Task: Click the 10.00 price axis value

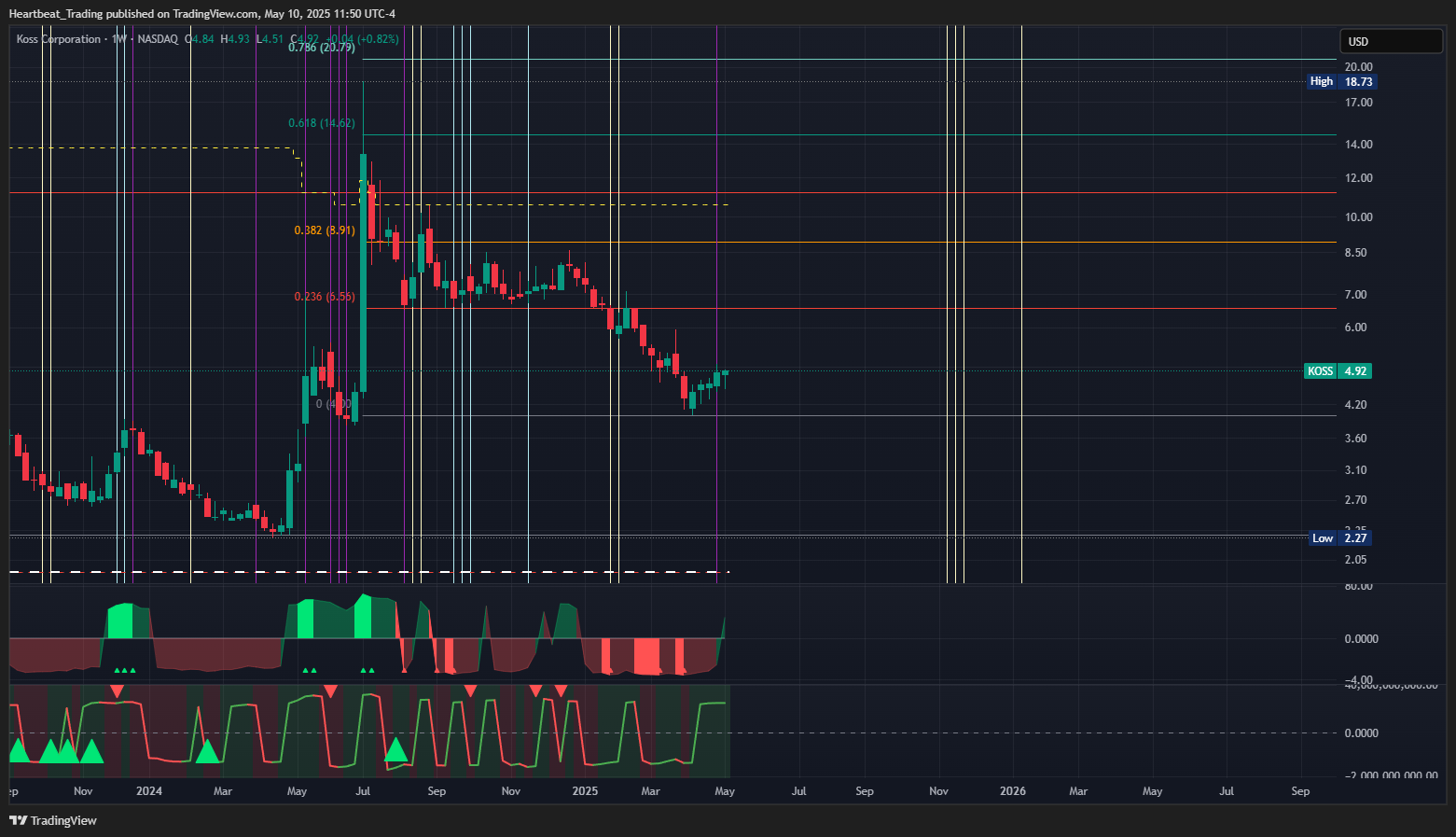Action: [x=1358, y=217]
